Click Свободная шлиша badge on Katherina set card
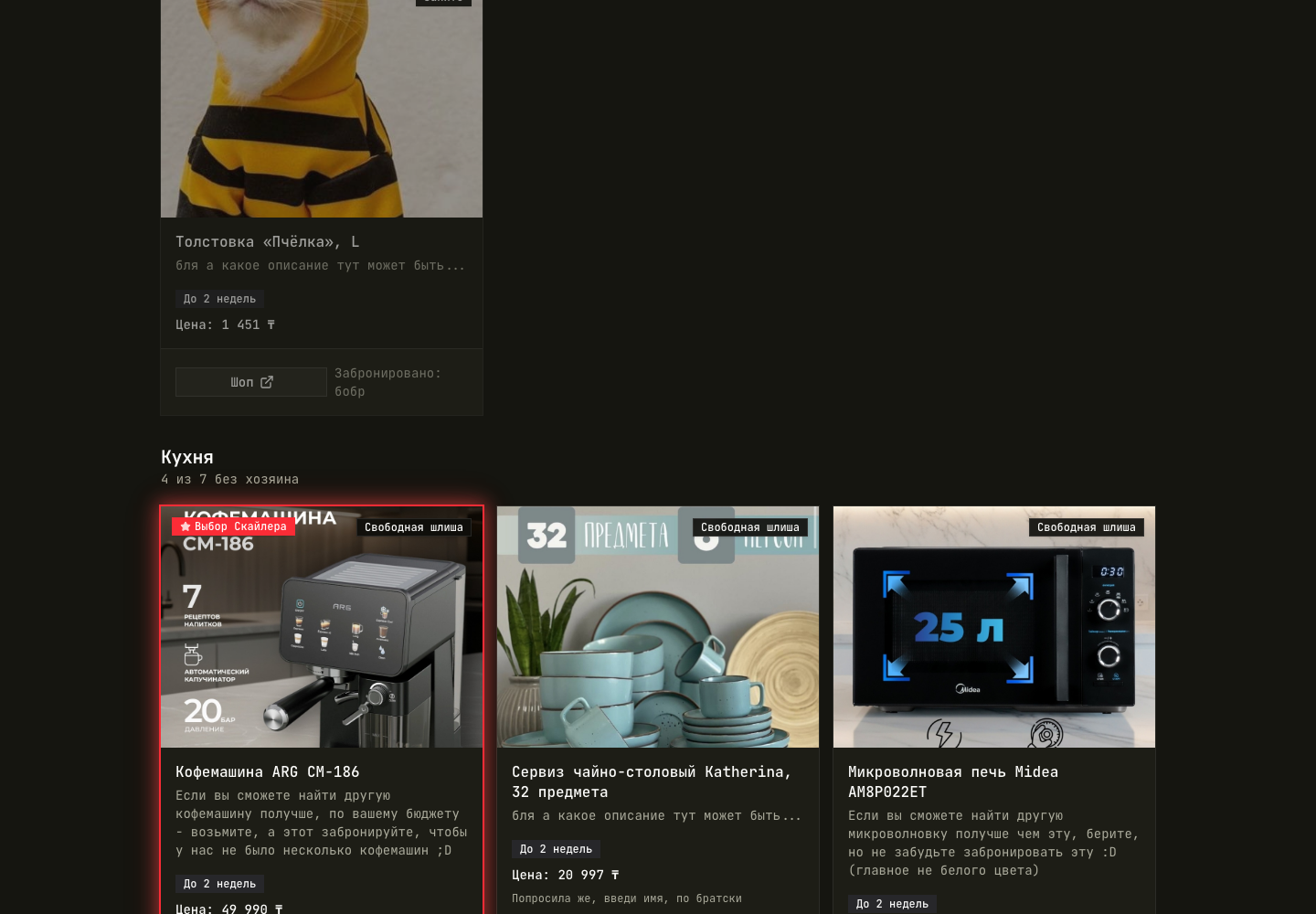The image size is (1316, 914). pyautogui.click(x=750, y=527)
